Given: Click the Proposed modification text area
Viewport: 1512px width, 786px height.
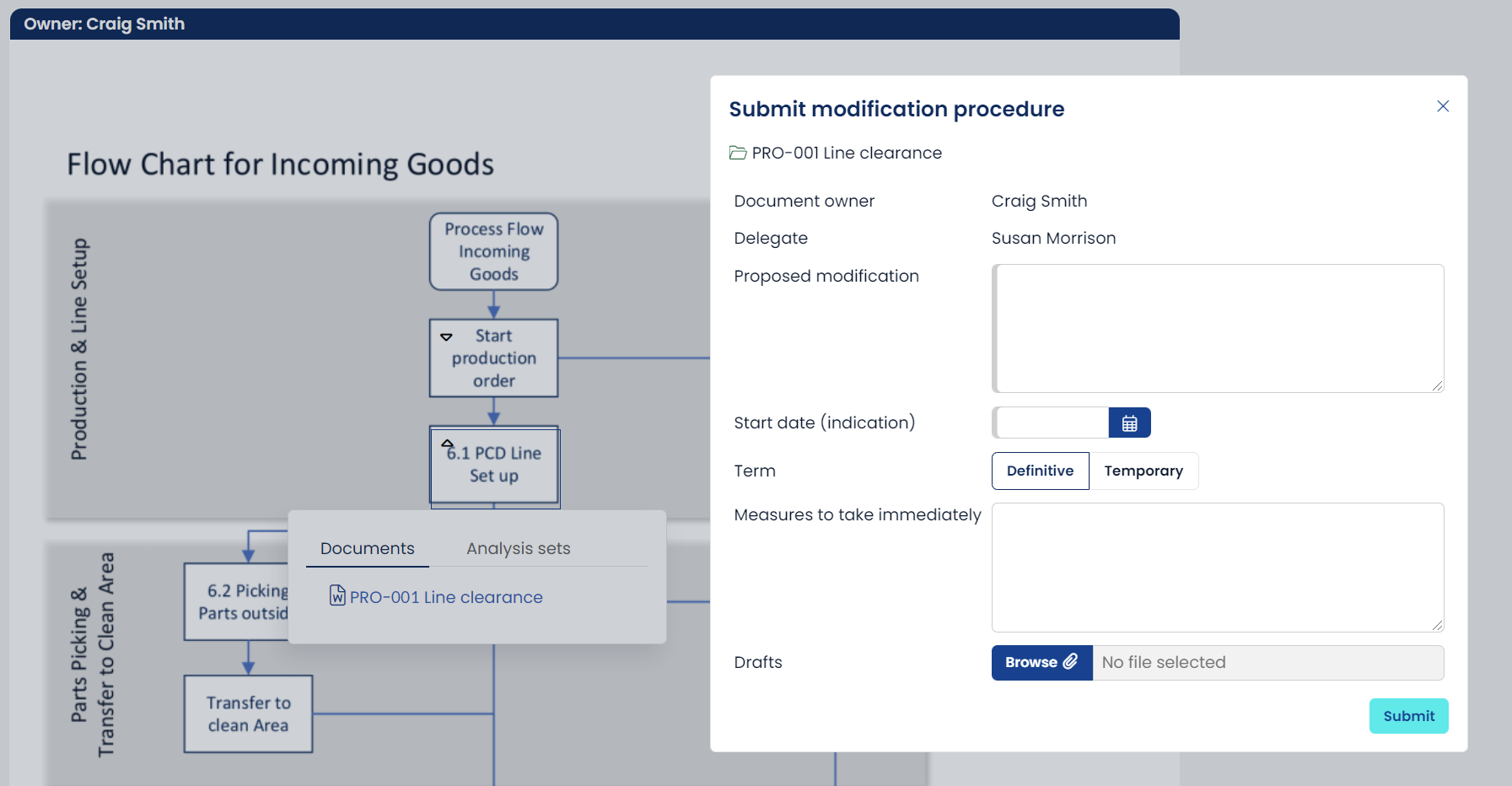Looking at the screenshot, I should 1217,328.
